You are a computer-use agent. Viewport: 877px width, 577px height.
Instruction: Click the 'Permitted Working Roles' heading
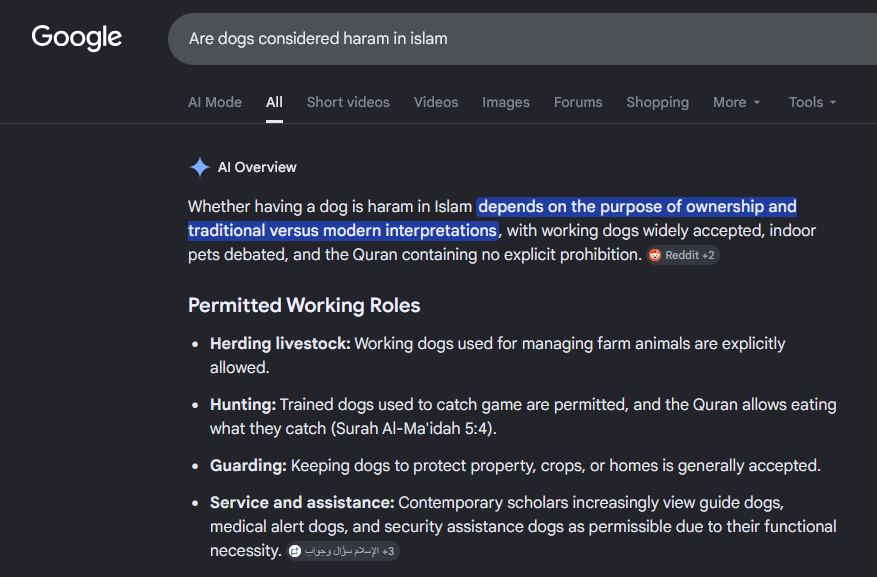tap(304, 306)
